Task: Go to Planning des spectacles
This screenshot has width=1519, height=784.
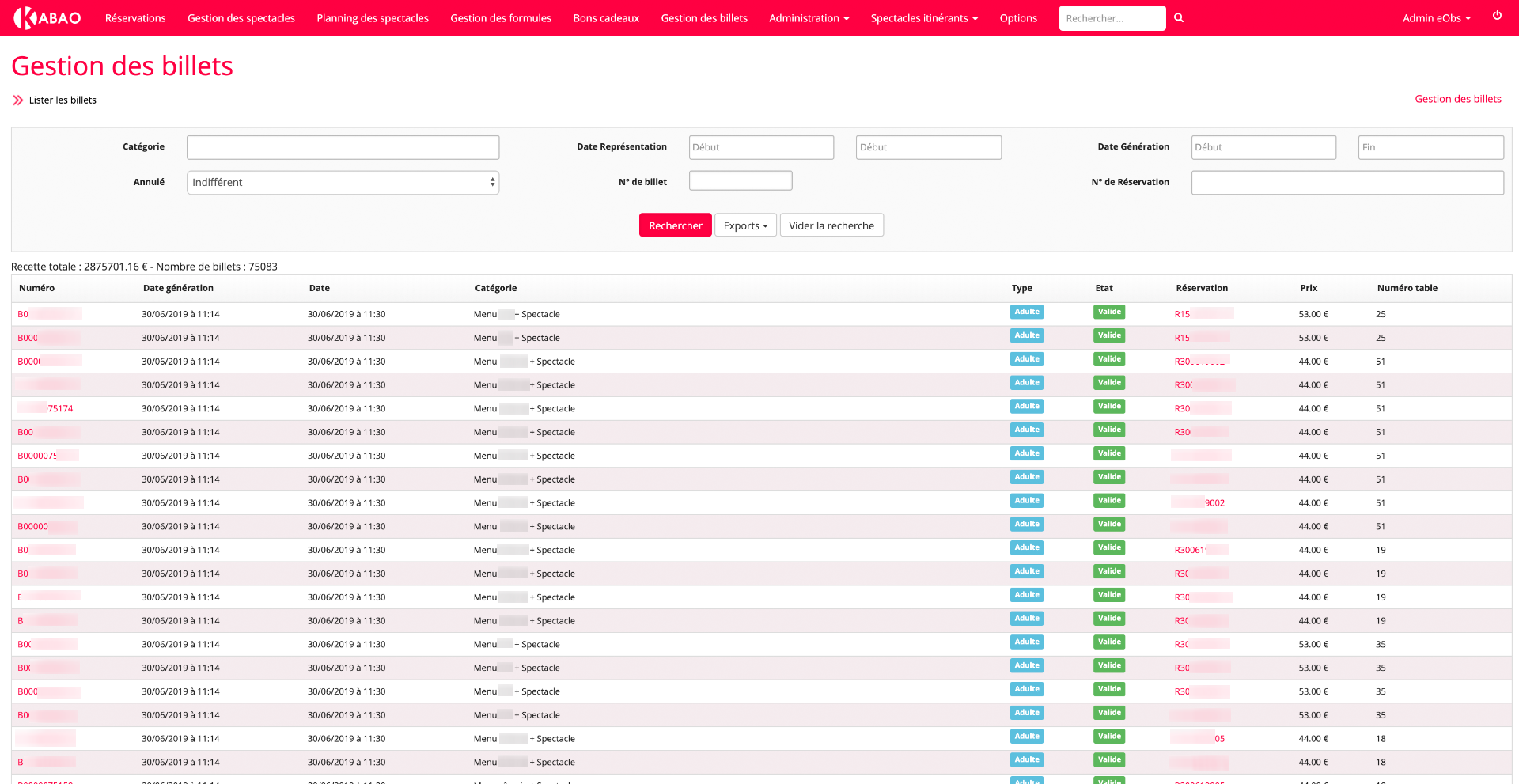Action: pyautogui.click(x=373, y=18)
